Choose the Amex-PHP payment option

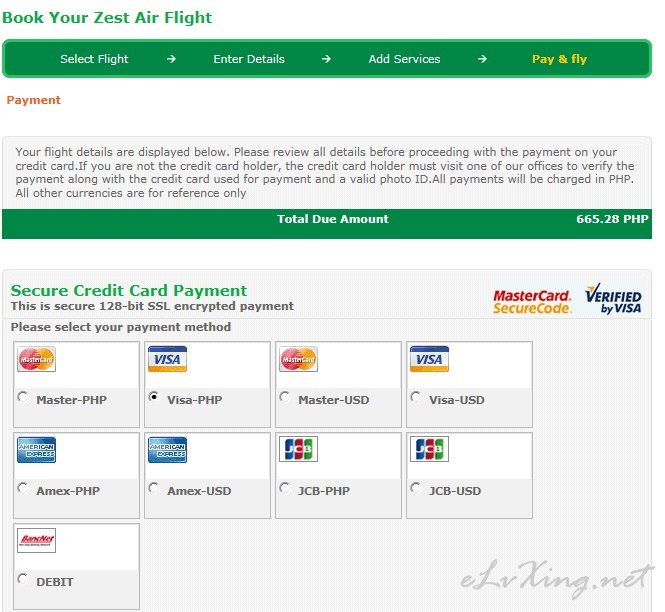coord(22,488)
